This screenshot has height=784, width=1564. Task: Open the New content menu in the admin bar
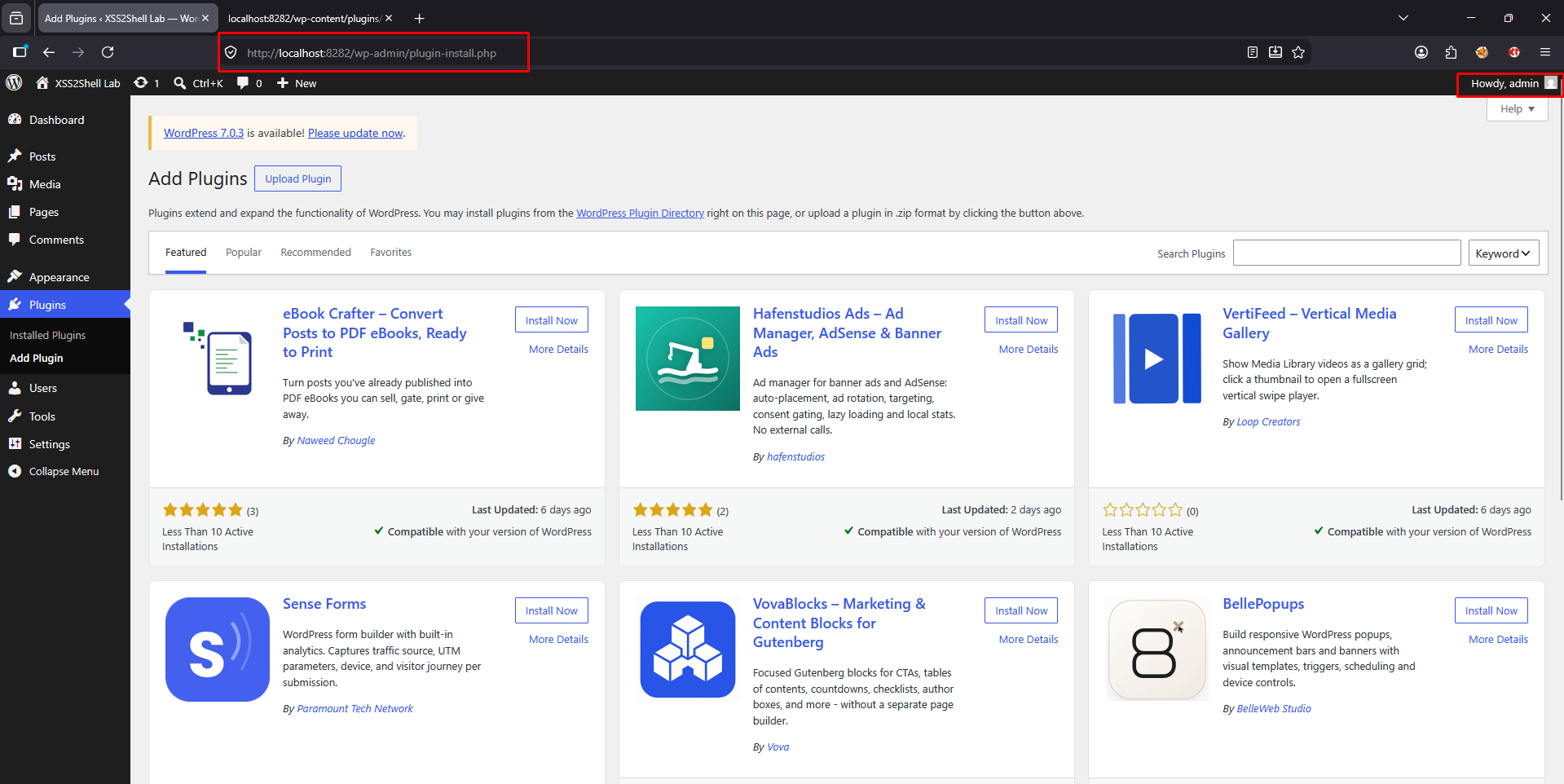[297, 83]
